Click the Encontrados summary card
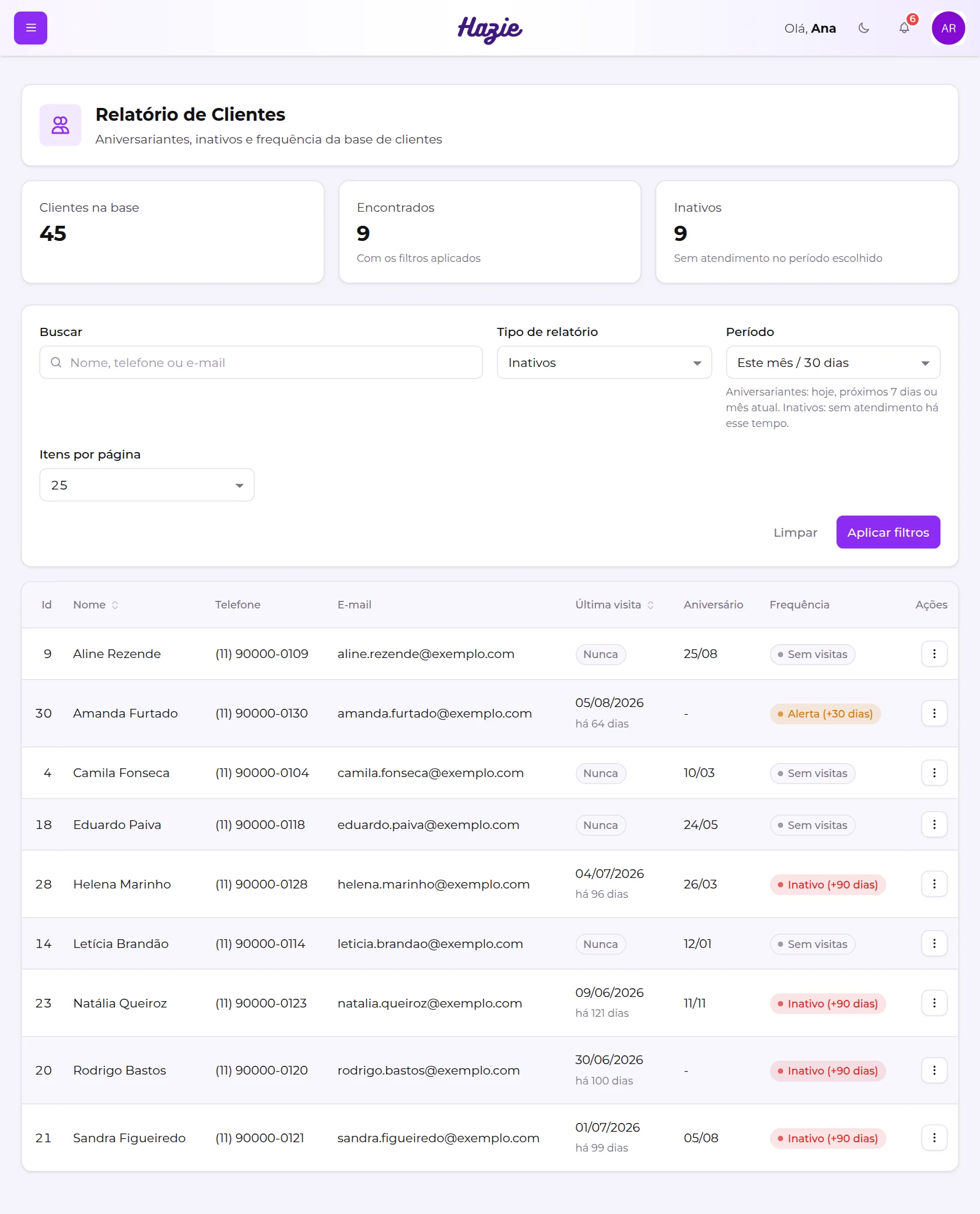980x1214 pixels. (490, 232)
